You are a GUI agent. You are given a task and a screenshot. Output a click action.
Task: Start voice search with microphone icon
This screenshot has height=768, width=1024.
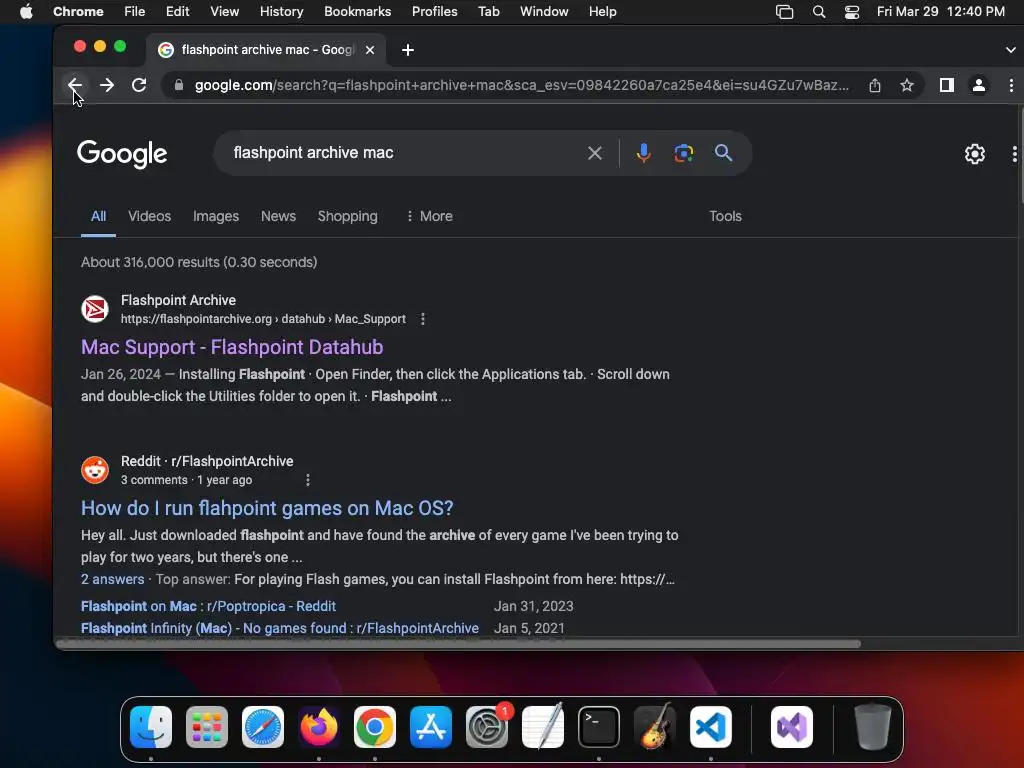pos(643,153)
